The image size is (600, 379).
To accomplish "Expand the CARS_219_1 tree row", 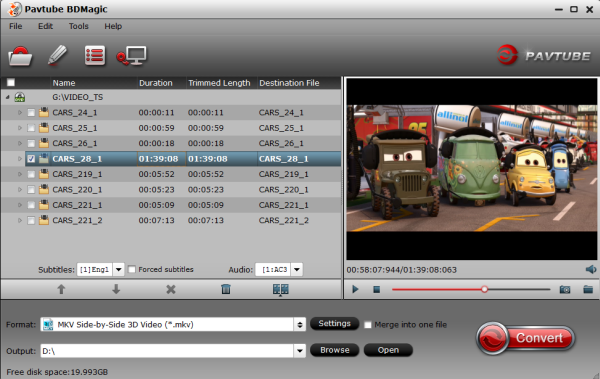I will (x=20, y=174).
